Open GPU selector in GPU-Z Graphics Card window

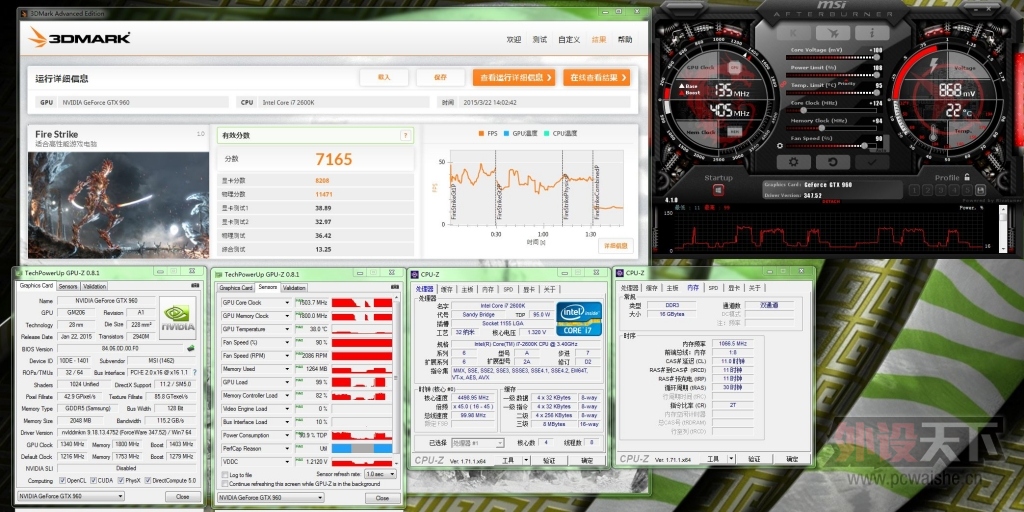click(71, 496)
